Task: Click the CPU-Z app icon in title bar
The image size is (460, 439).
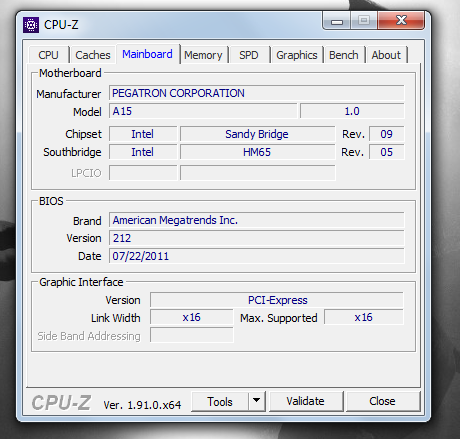Action: [31, 25]
